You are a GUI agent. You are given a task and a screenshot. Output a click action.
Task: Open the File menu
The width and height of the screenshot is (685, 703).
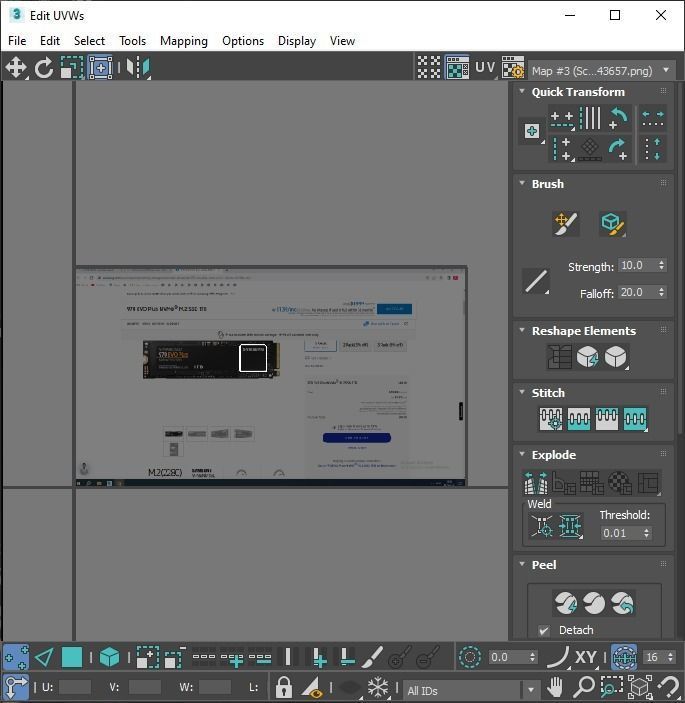(x=17, y=41)
